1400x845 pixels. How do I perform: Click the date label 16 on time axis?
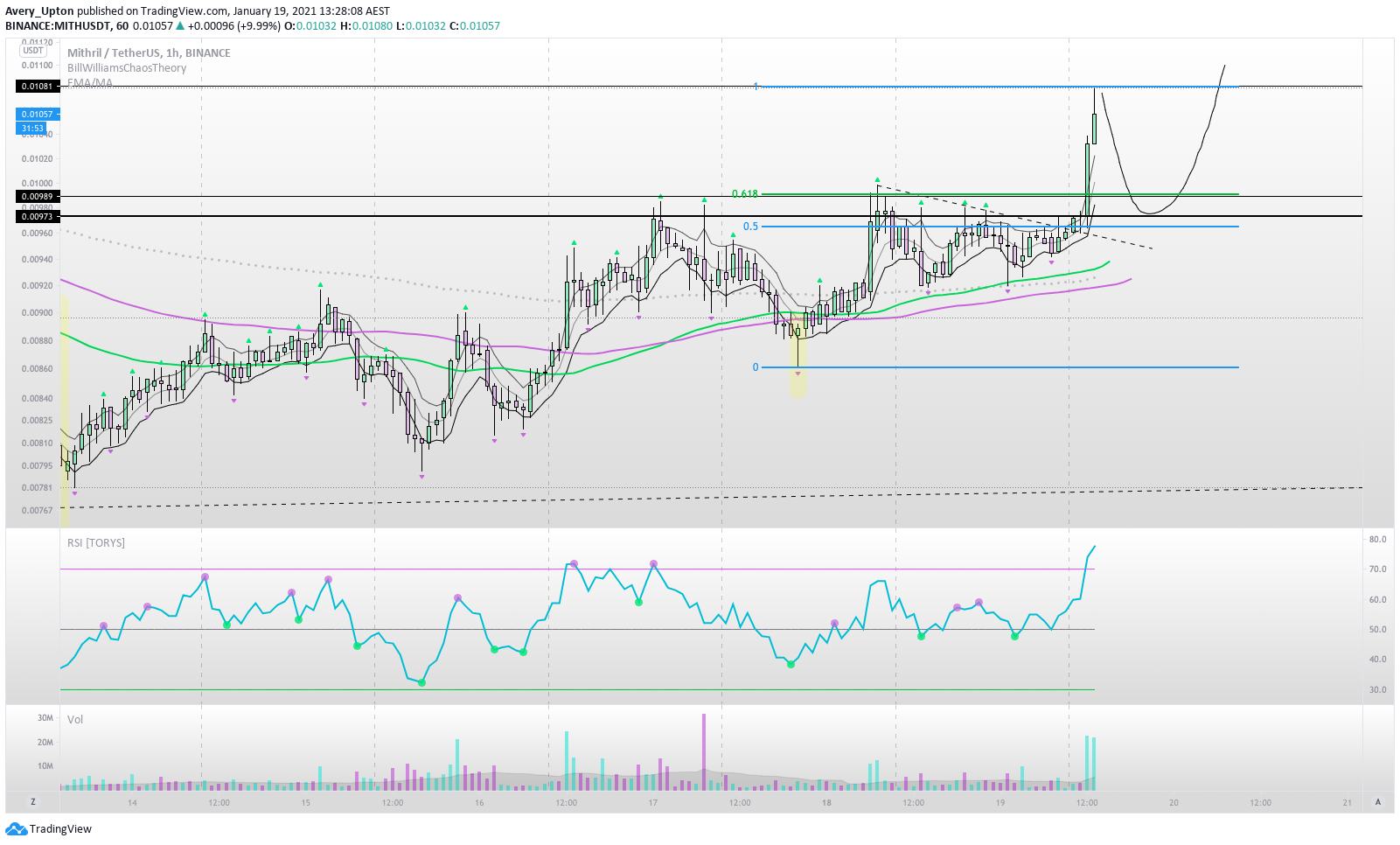click(479, 802)
